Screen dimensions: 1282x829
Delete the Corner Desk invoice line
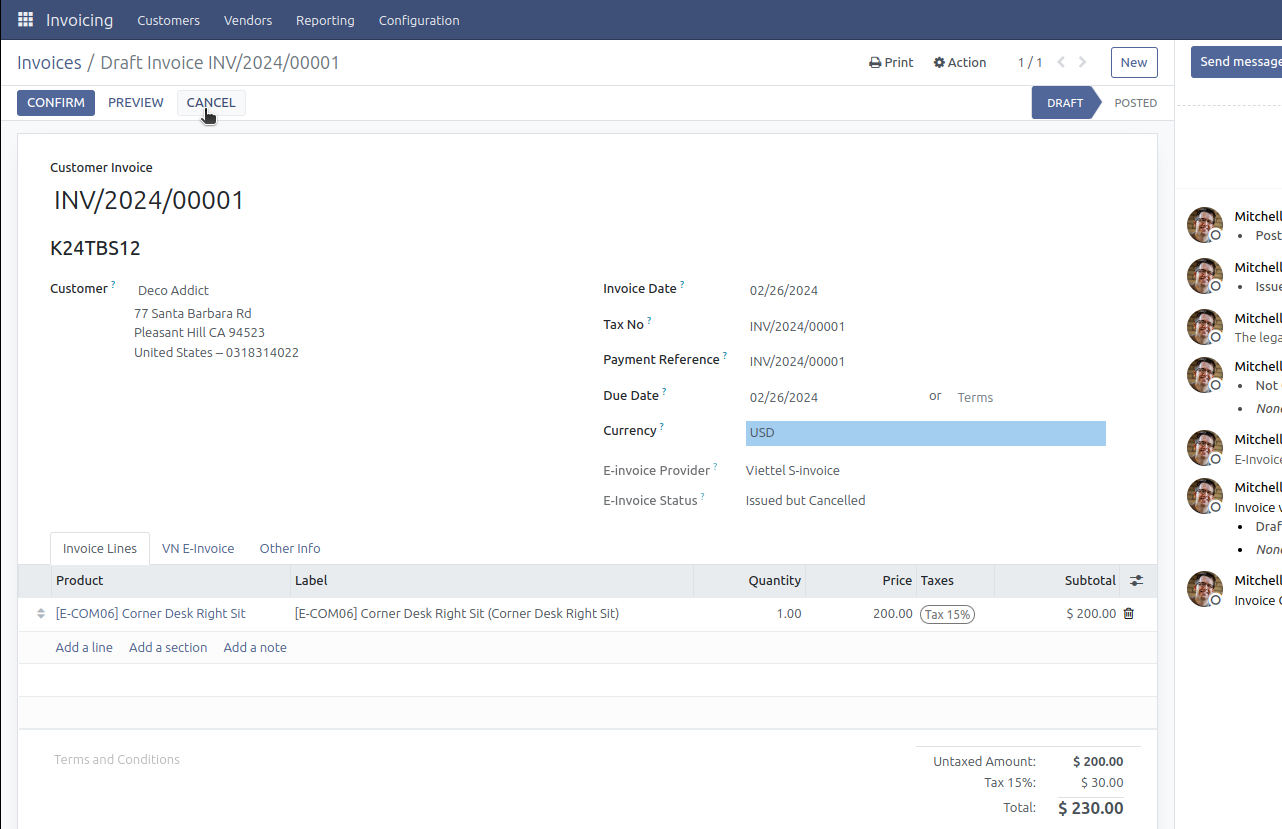[x=1129, y=614]
